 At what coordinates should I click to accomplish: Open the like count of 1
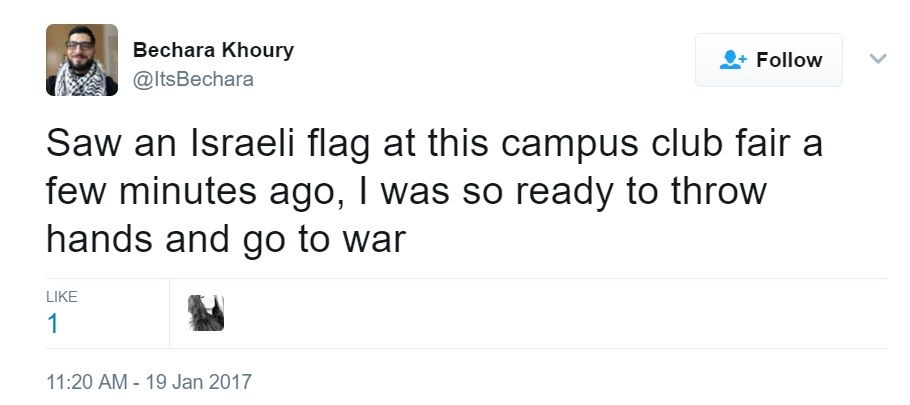pyautogui.click(x=53, y=324)
